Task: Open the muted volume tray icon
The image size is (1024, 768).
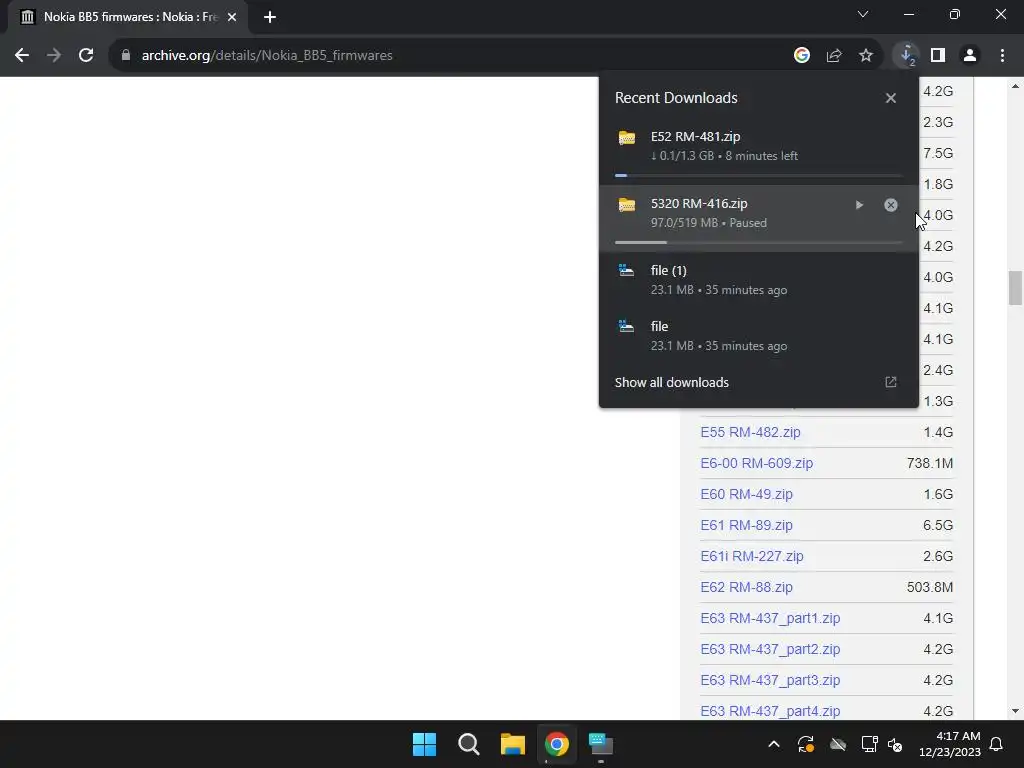Action: tap(895, 744)
